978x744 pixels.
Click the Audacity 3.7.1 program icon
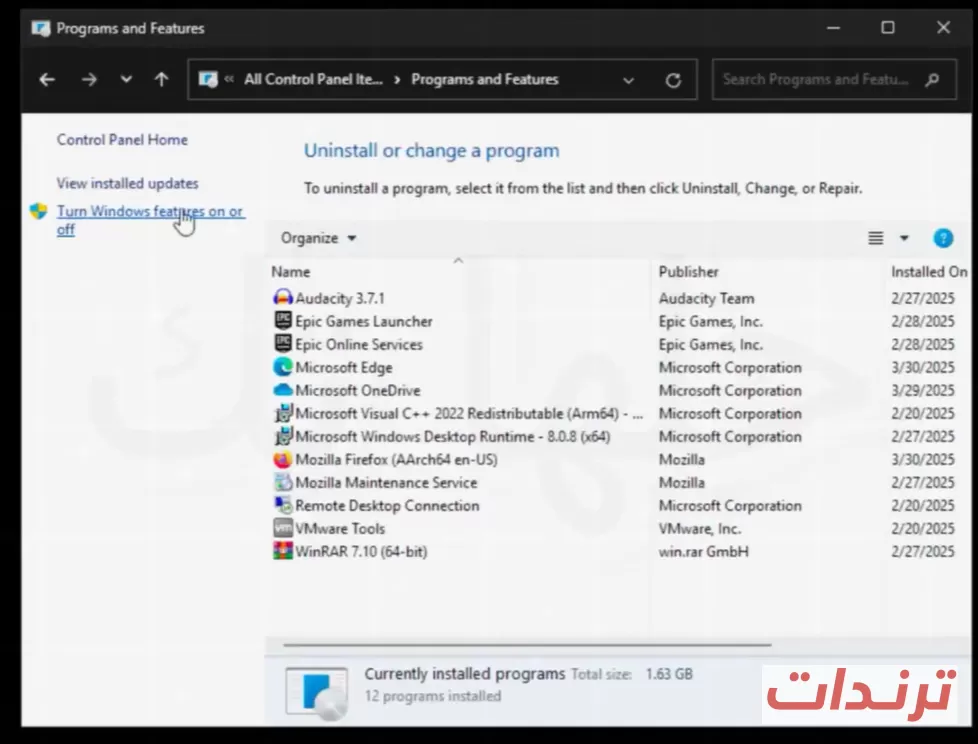(283, 297)
